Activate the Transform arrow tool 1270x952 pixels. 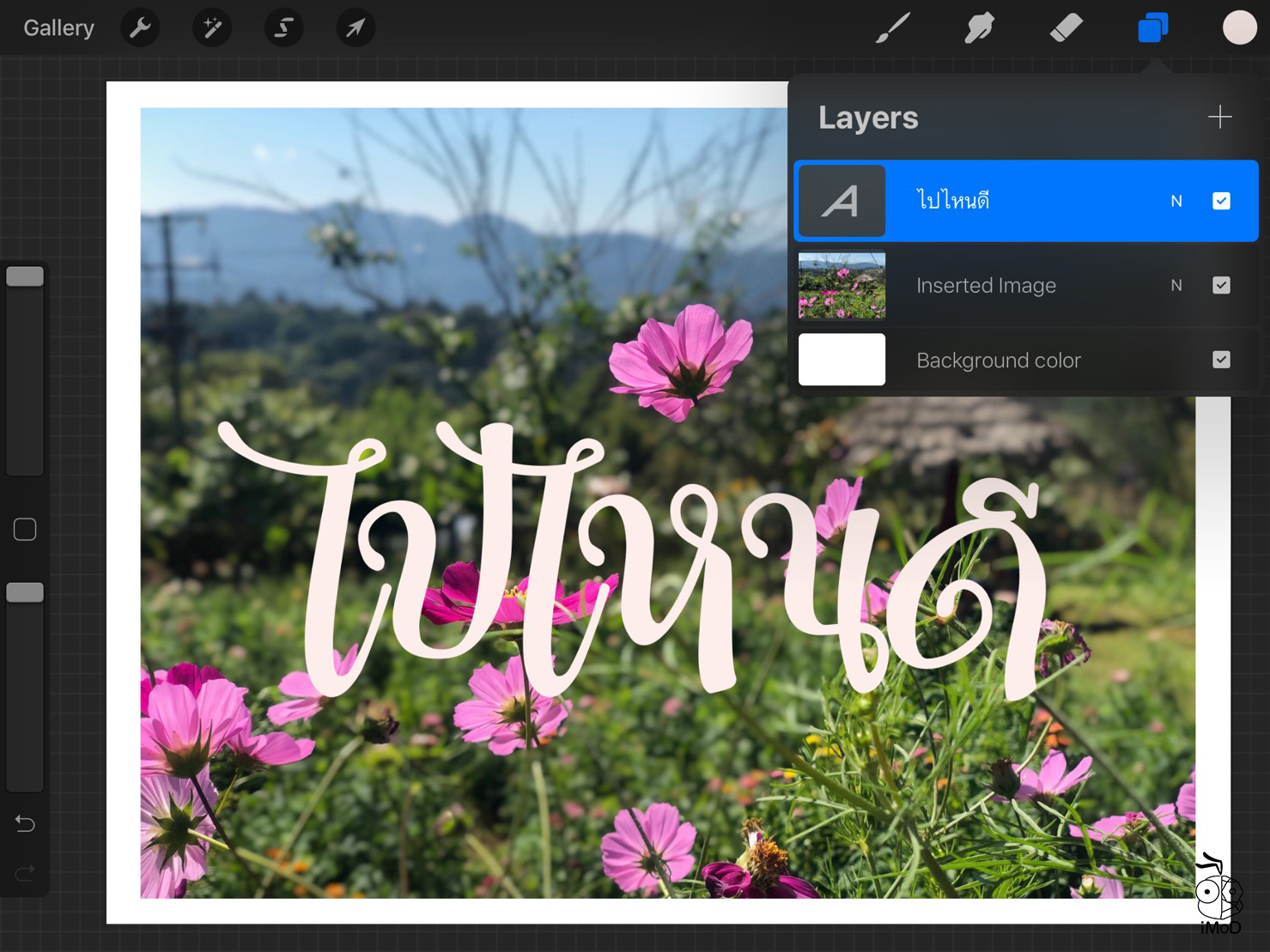coord(355,27)
